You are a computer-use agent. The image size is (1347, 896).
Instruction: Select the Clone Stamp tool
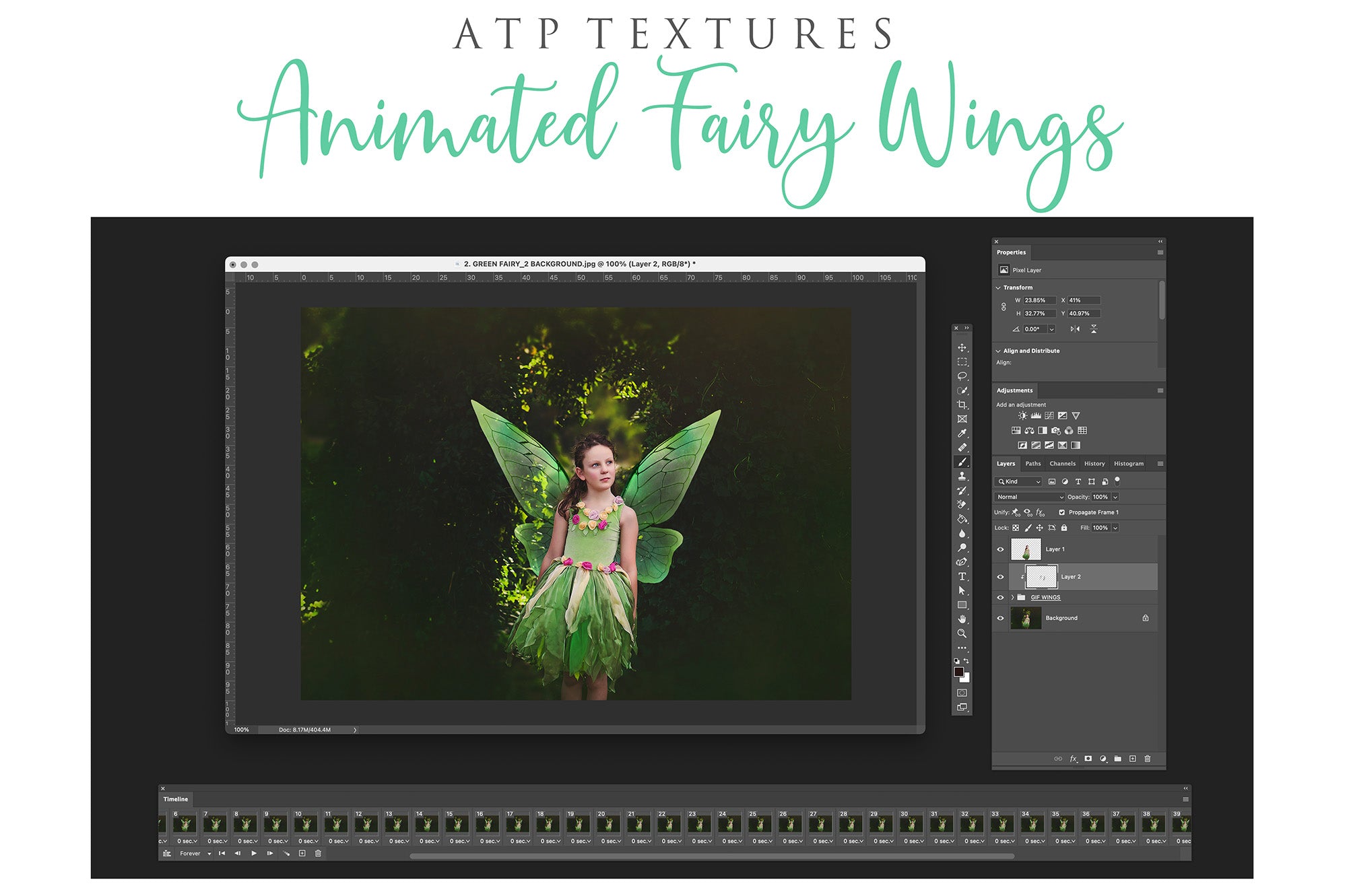pyautogui.click(x=962, y=476)
